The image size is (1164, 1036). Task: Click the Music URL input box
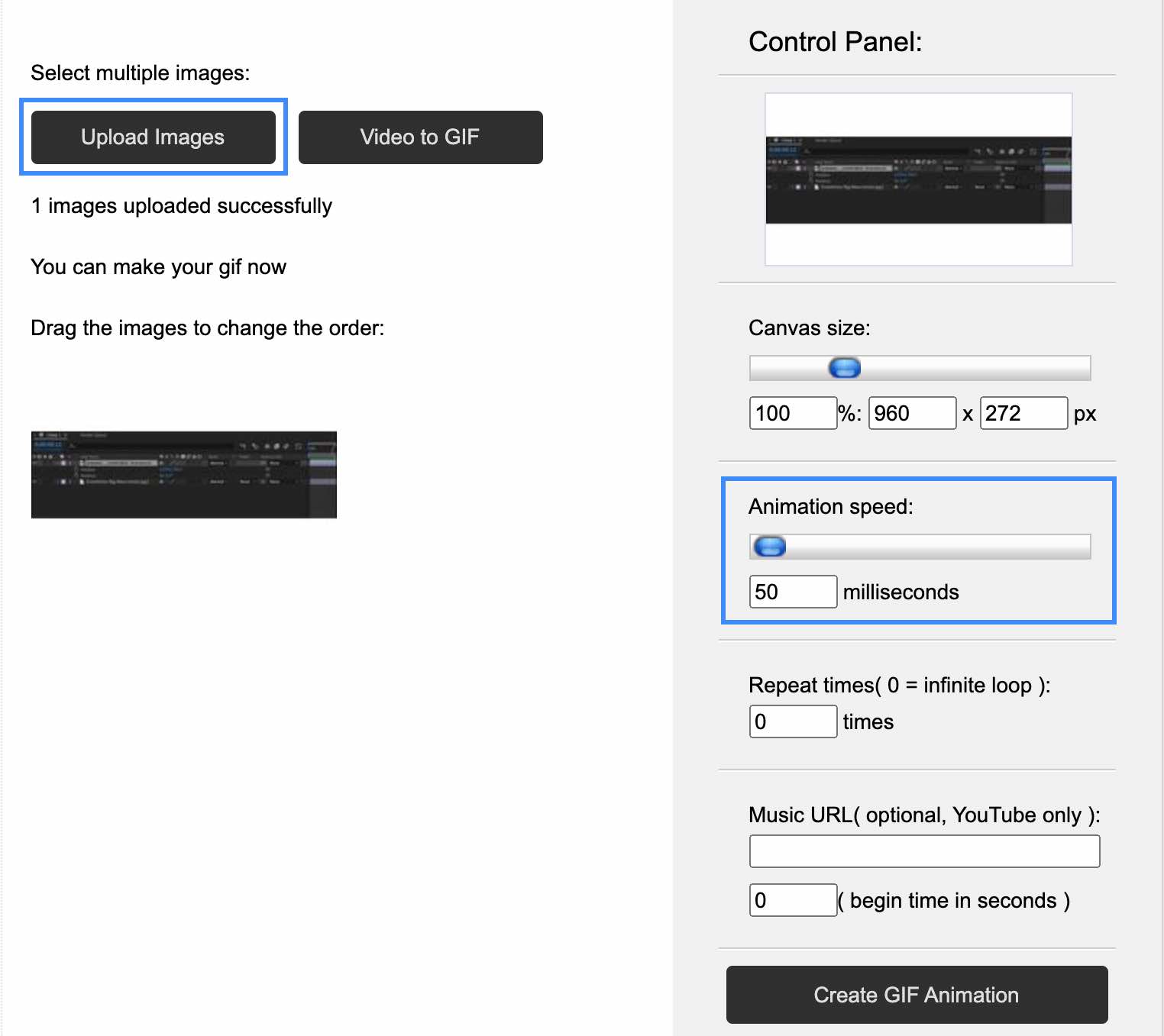(923, 850)
